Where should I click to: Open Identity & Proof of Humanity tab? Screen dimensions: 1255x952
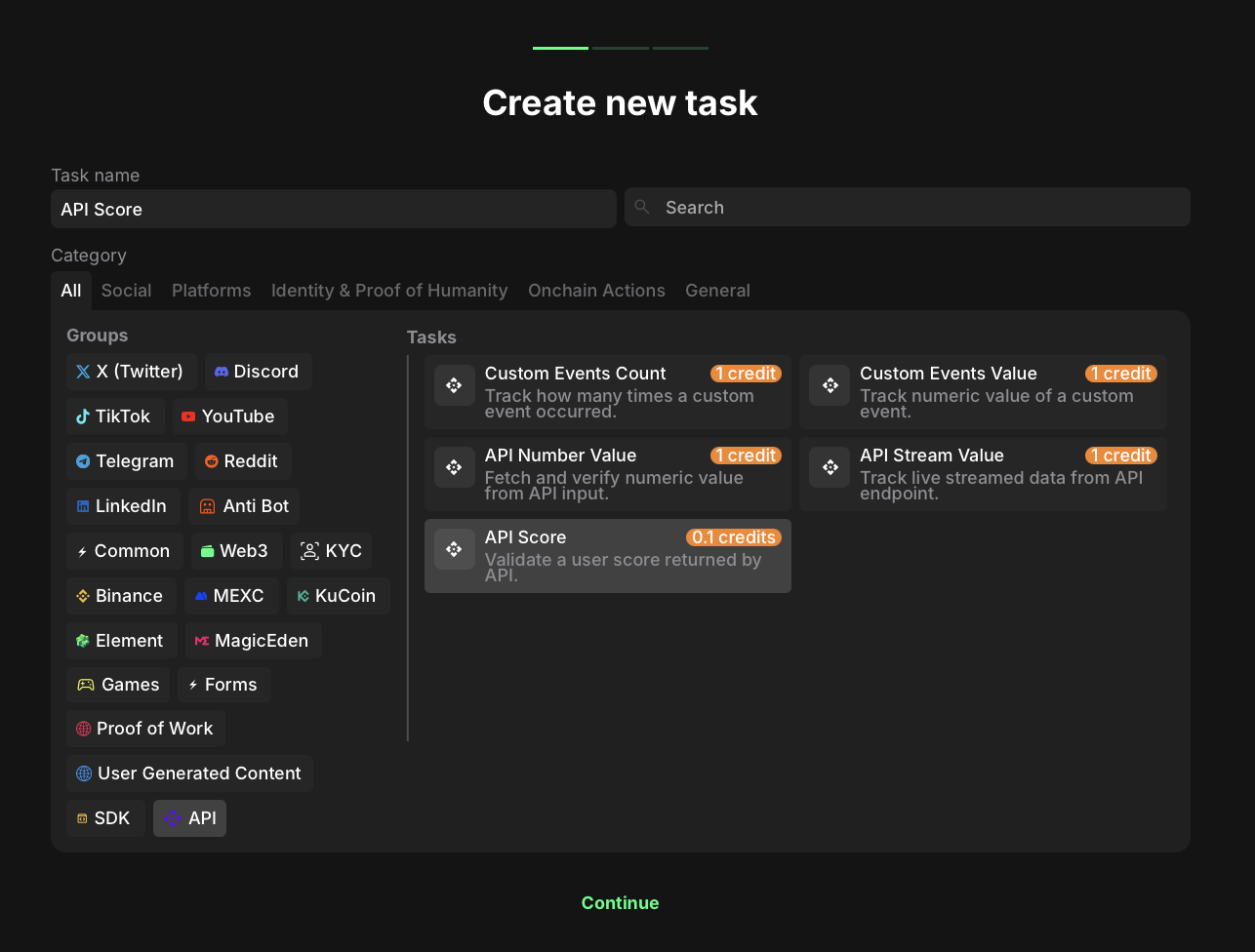click(389, 291)
